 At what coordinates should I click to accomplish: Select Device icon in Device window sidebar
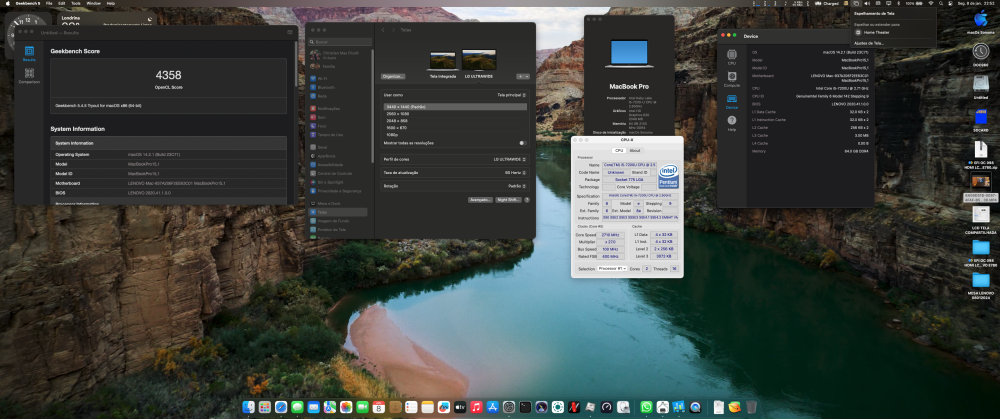pyautogui.click(x=732, y=101)
